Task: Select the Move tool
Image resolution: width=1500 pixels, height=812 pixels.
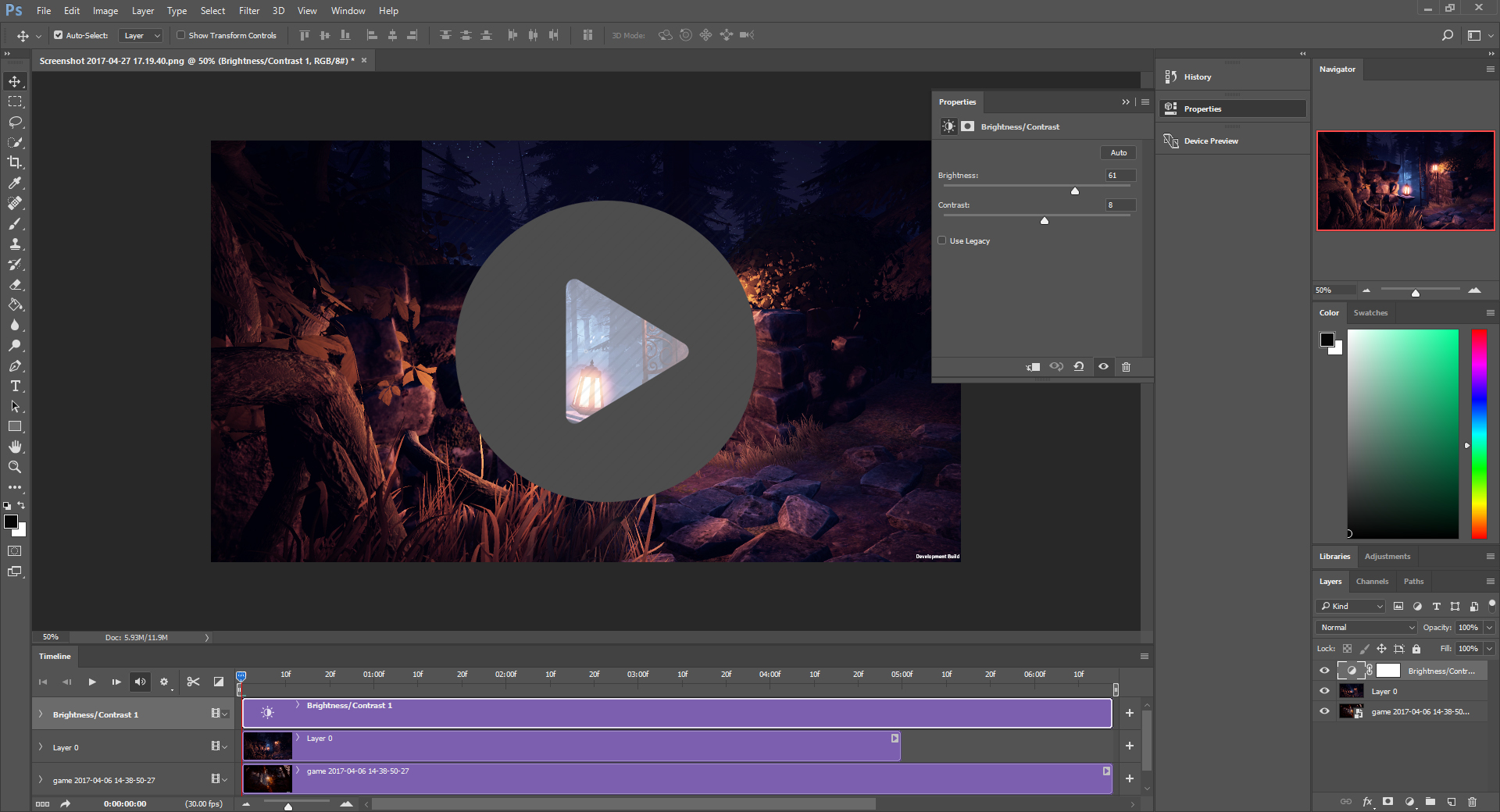Action: (15, 81)
